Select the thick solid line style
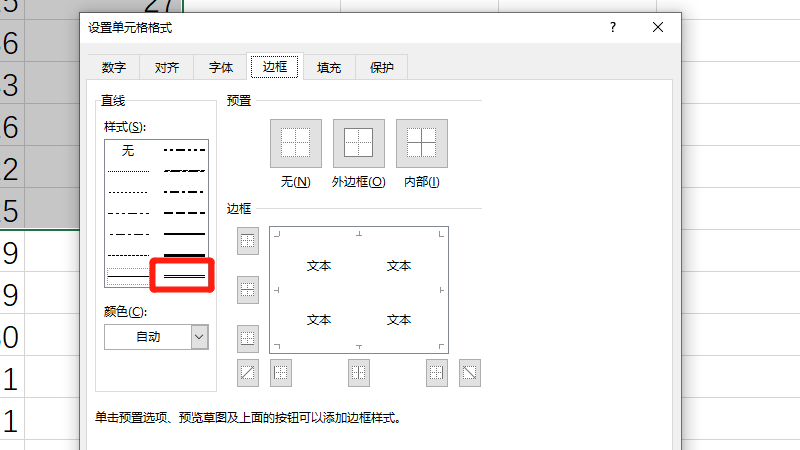The height and width of the screenshot is (450, 800). point(184,255)
